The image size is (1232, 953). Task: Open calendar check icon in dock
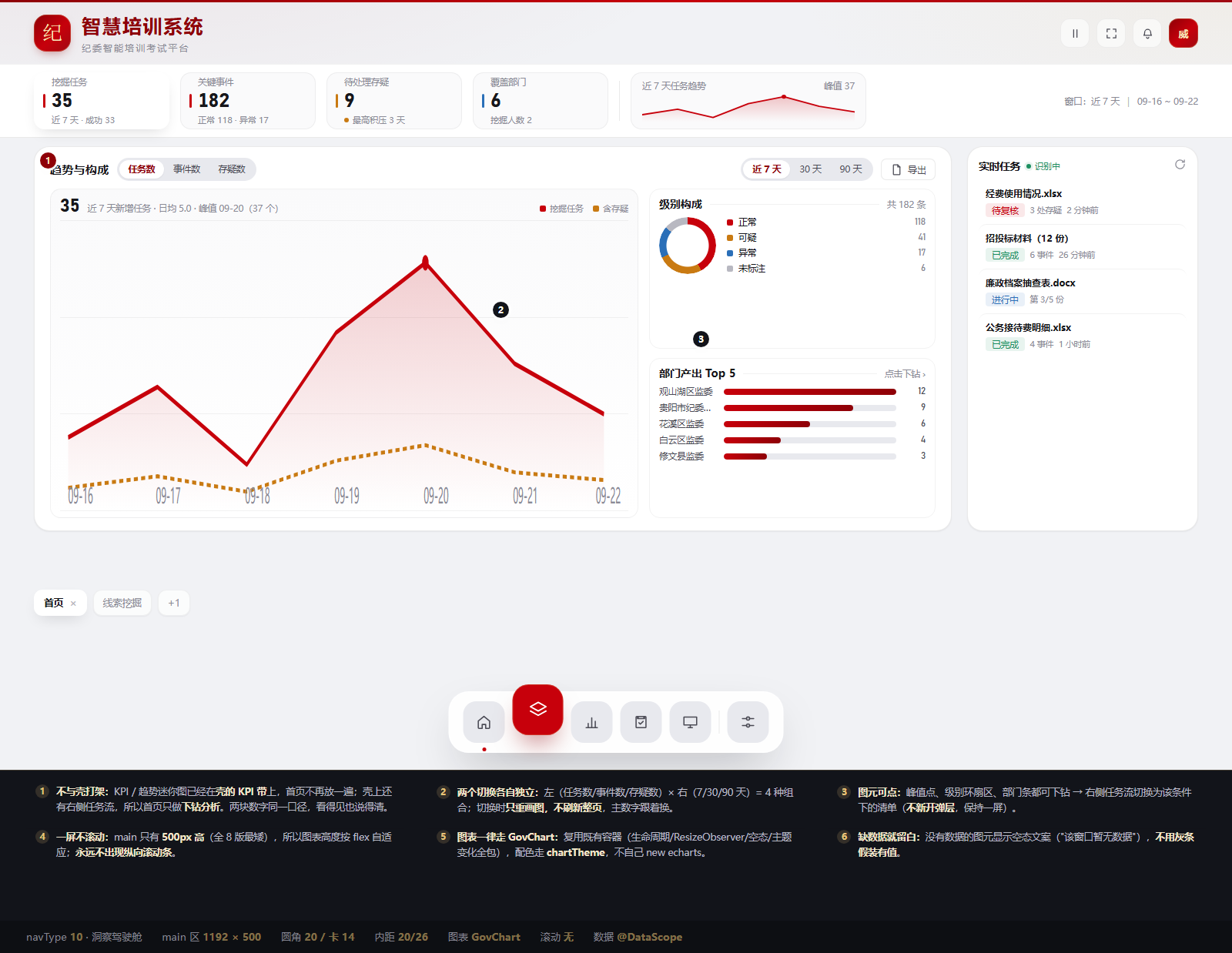click(x=641, y=722)
